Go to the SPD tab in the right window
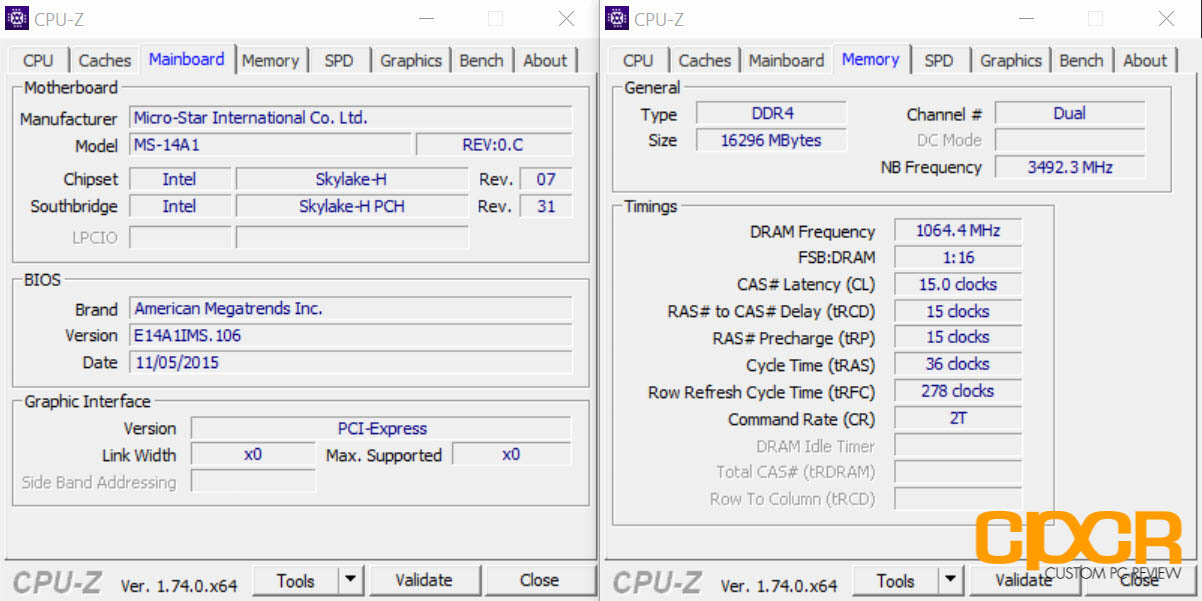This screenshot has width=1202, height=601. point(939,60)
